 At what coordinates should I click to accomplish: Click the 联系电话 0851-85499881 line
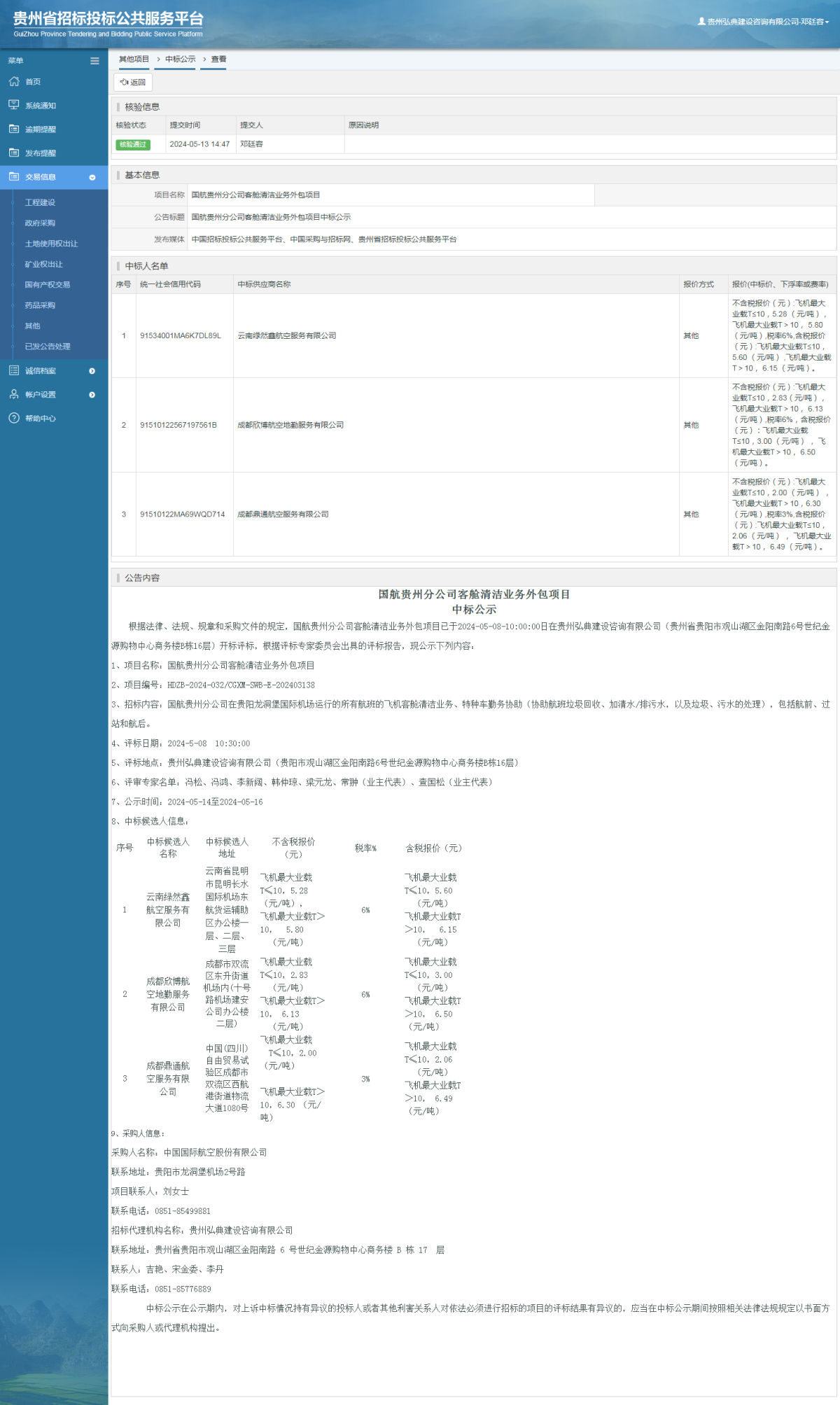click(161, 1211)
